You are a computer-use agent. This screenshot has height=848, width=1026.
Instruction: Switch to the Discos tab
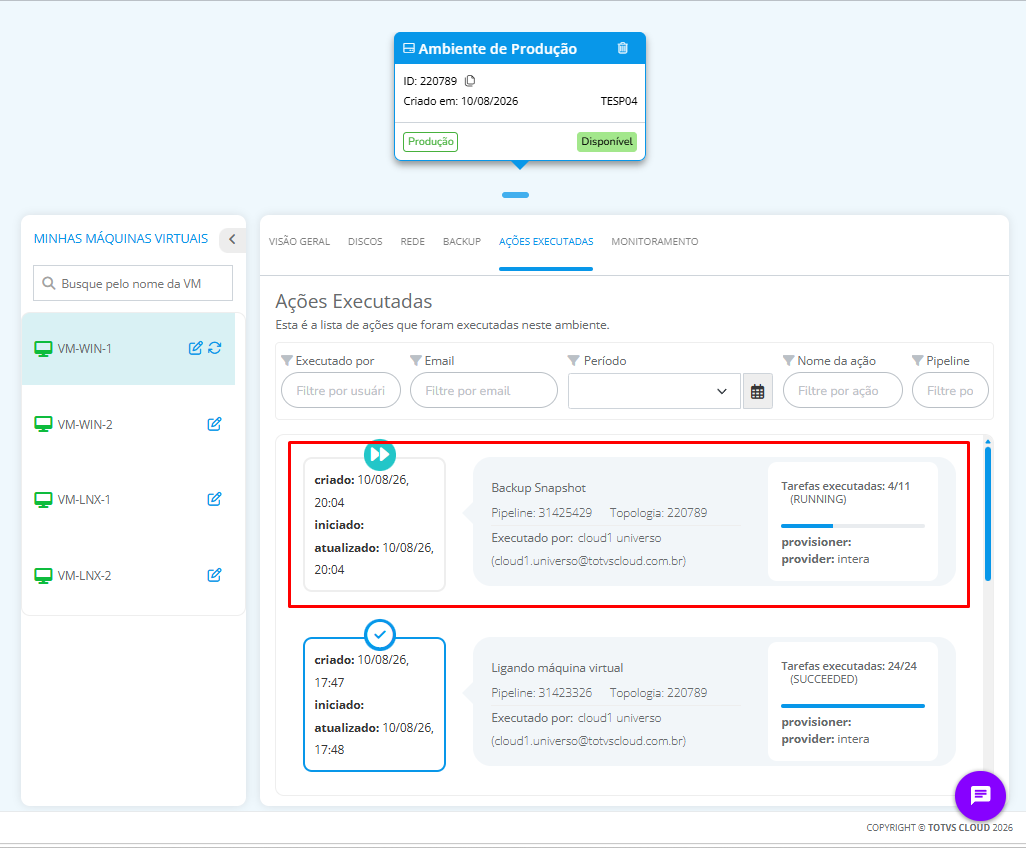click(x=365, y=241)
